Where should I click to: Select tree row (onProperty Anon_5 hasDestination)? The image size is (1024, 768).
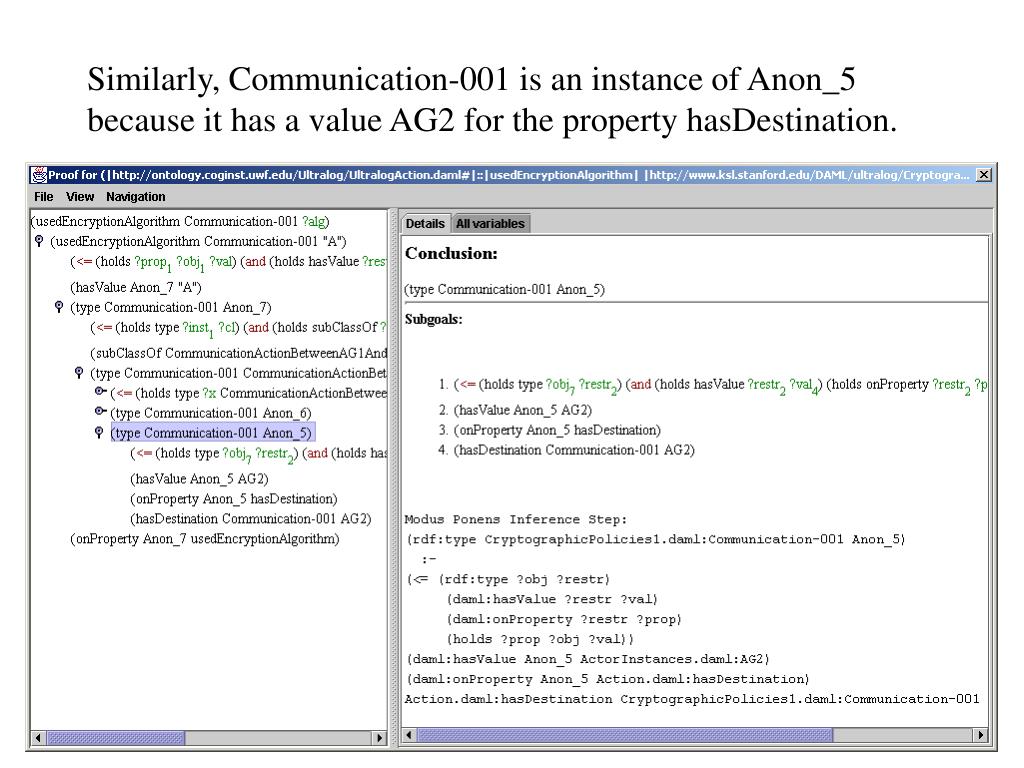(x=234, y=499)
